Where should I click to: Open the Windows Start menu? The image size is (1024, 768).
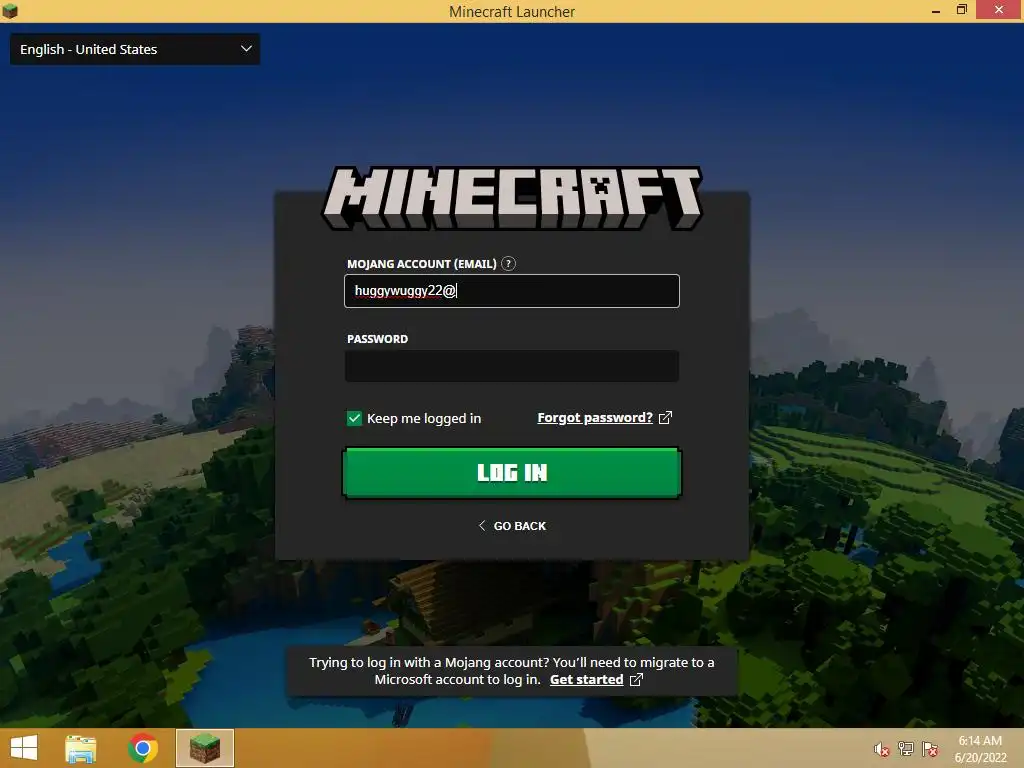coord(24,748)
